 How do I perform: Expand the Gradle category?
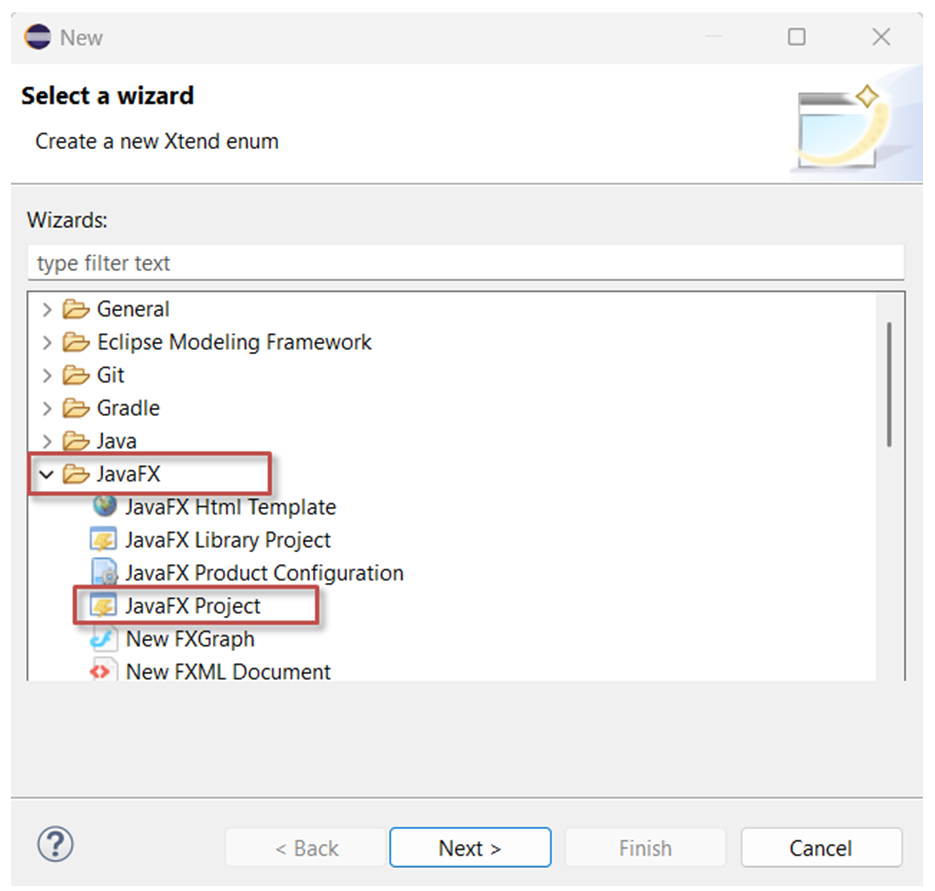click(46, 408)
